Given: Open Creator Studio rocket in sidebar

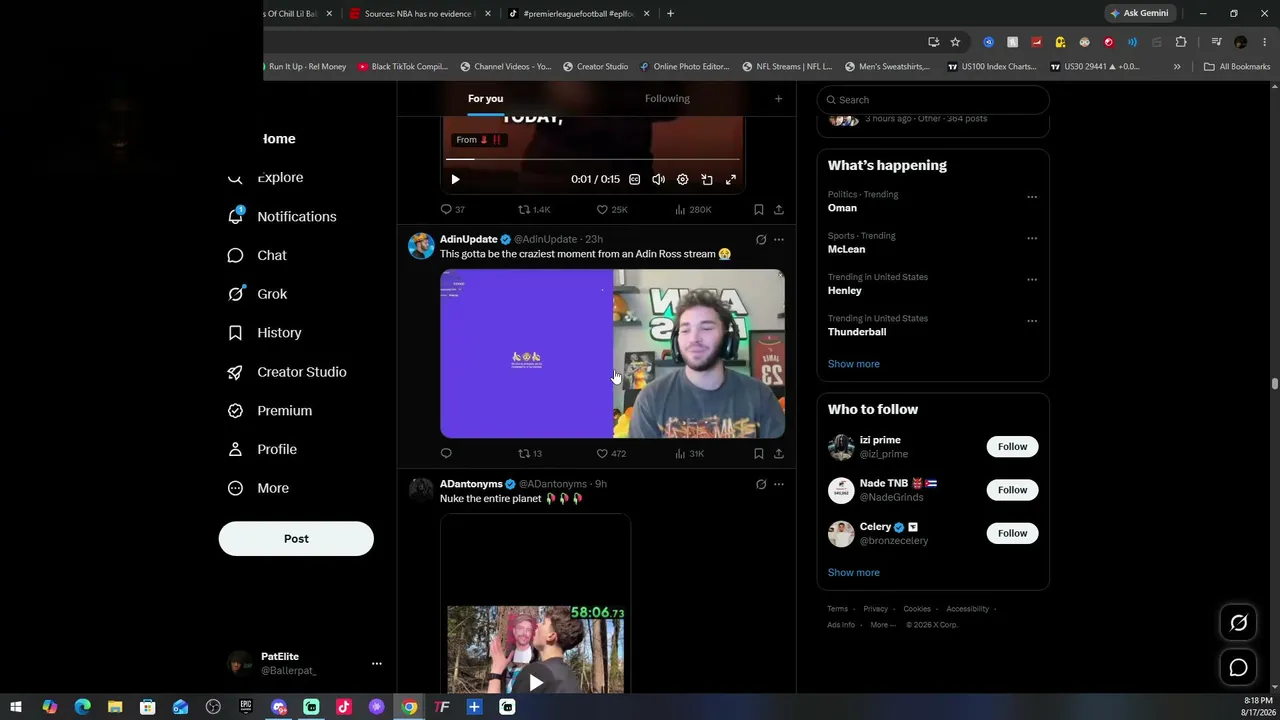Looking at the screenshot, I should pyautogui.click(x=287, y=372).
